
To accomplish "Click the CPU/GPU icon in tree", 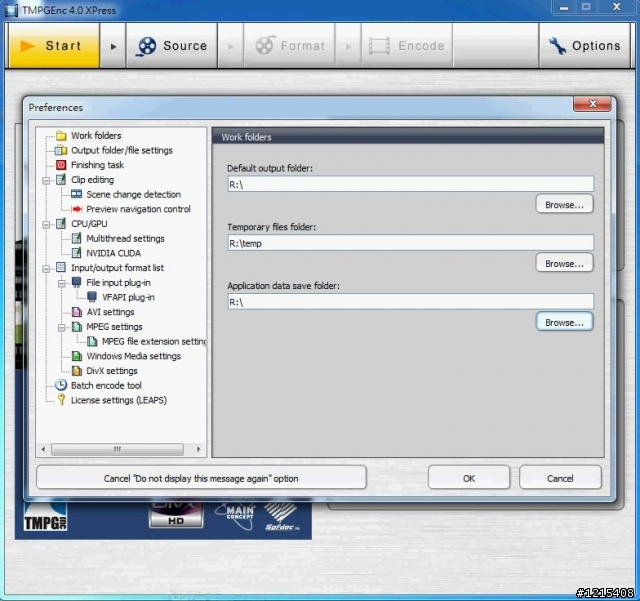I will 61,224.
